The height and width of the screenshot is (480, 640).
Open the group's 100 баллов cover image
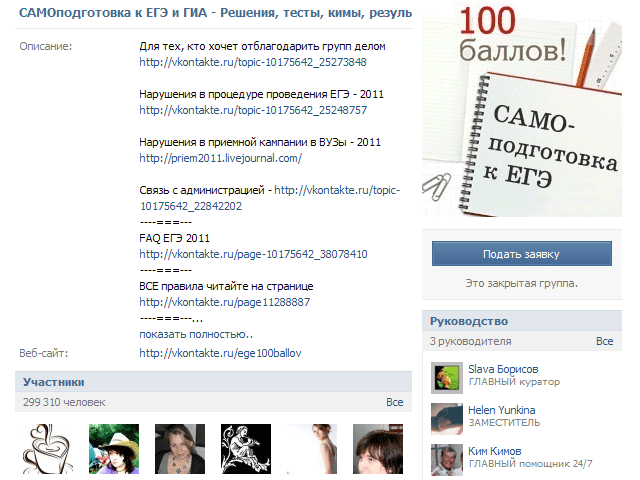tap(521, 110)
